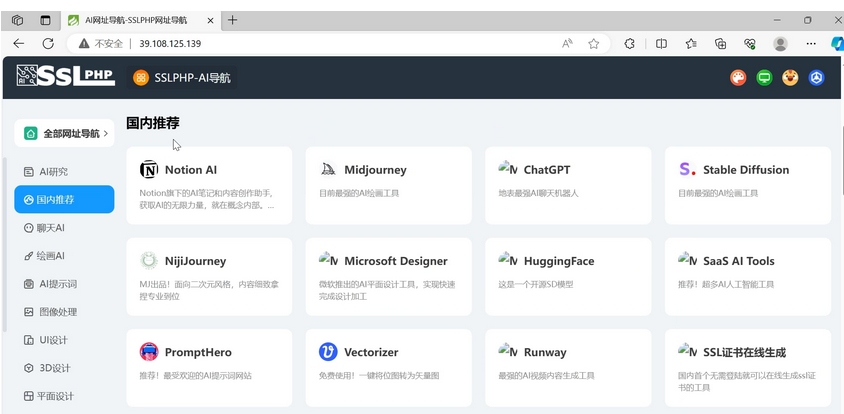
Task: Click the Midjourney sailboat icon
Action: (x=328, y=170)
